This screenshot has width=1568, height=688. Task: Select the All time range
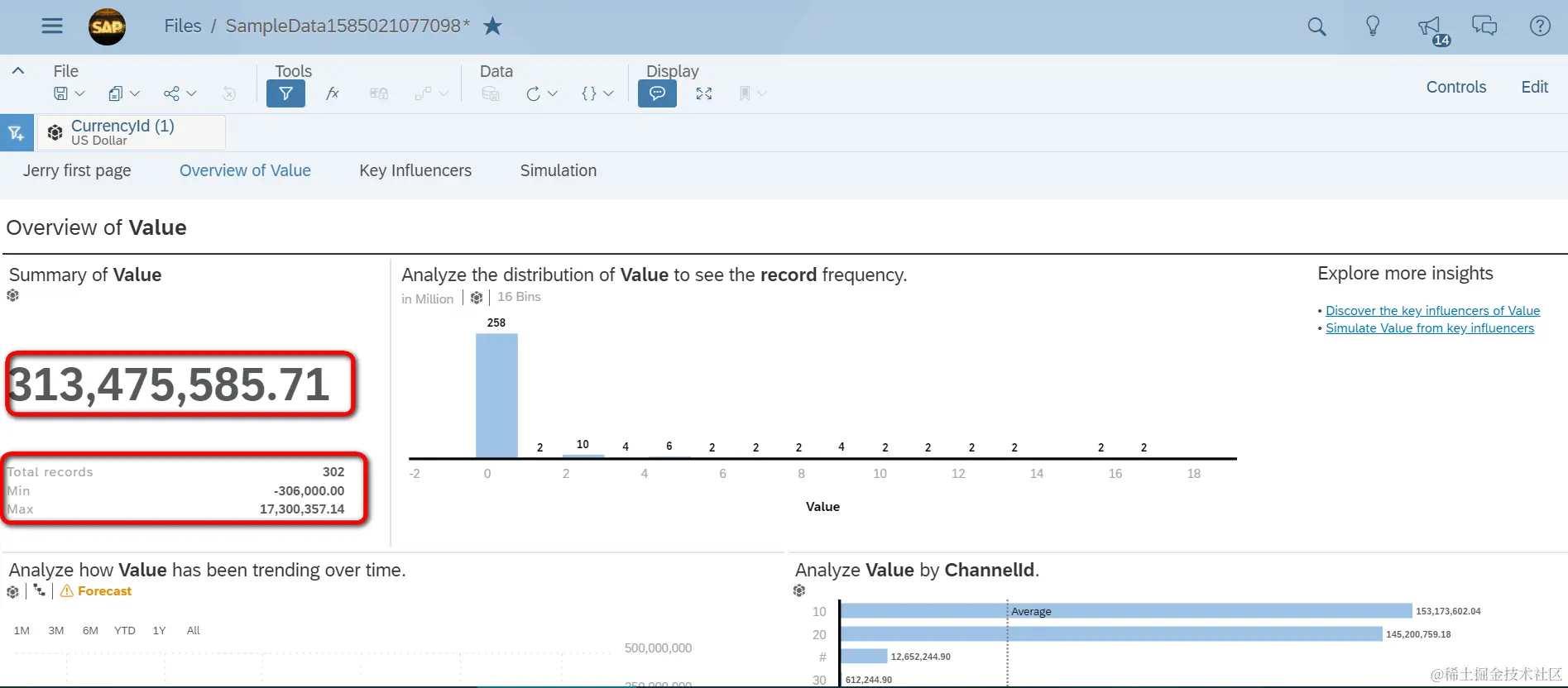click(194, 630)
